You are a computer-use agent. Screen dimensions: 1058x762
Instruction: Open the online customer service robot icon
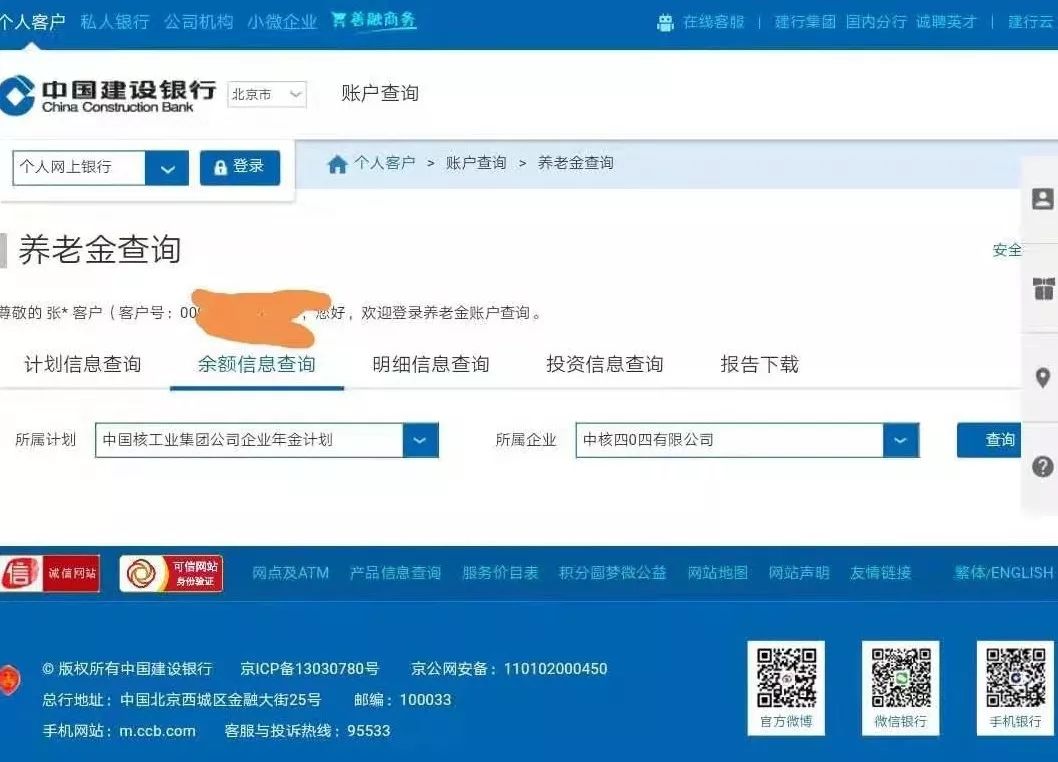point(665,23)
